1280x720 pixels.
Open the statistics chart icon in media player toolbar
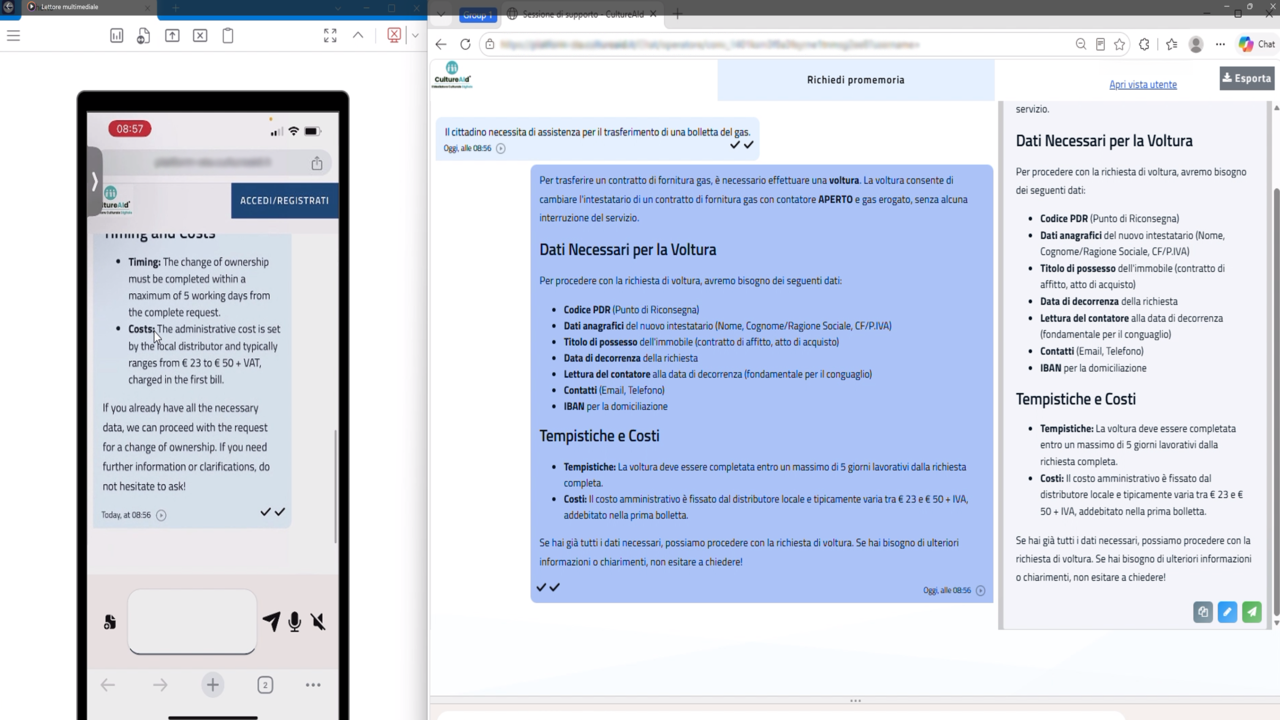117,35
